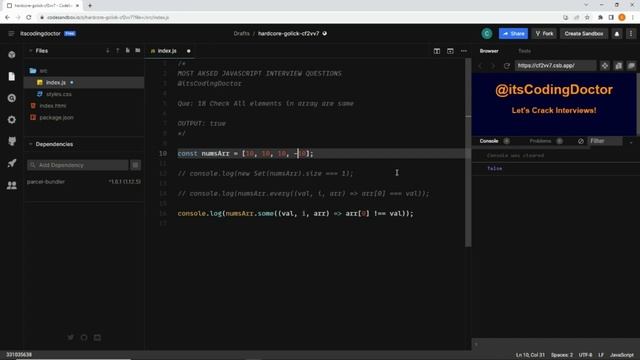The height and width of the screenshot is (360, 640).
Task: Click the preview responsive mode icon
Action: (x=604, y=66)
